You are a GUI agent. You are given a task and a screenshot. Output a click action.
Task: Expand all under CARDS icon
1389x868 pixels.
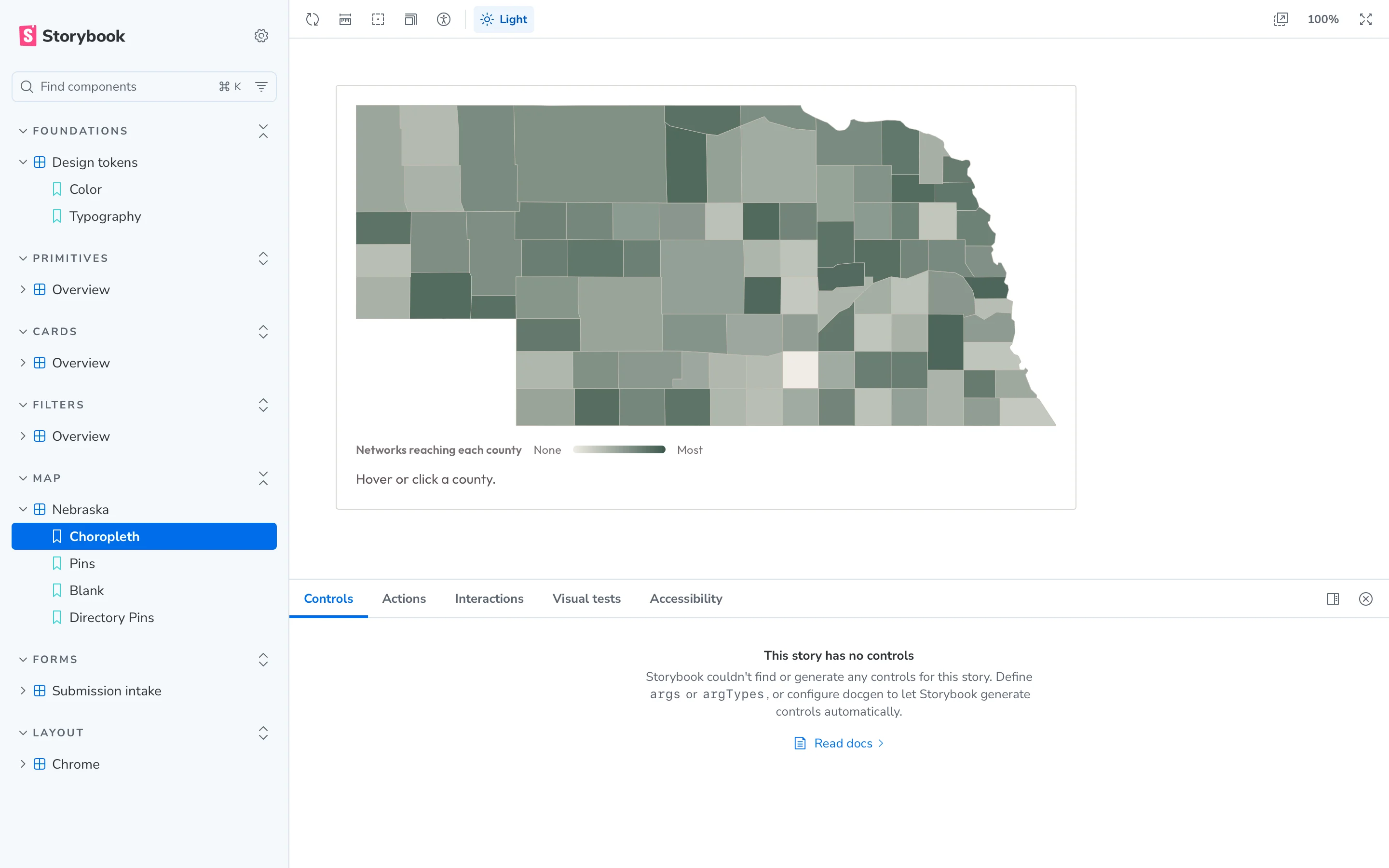tap(263, 332)
